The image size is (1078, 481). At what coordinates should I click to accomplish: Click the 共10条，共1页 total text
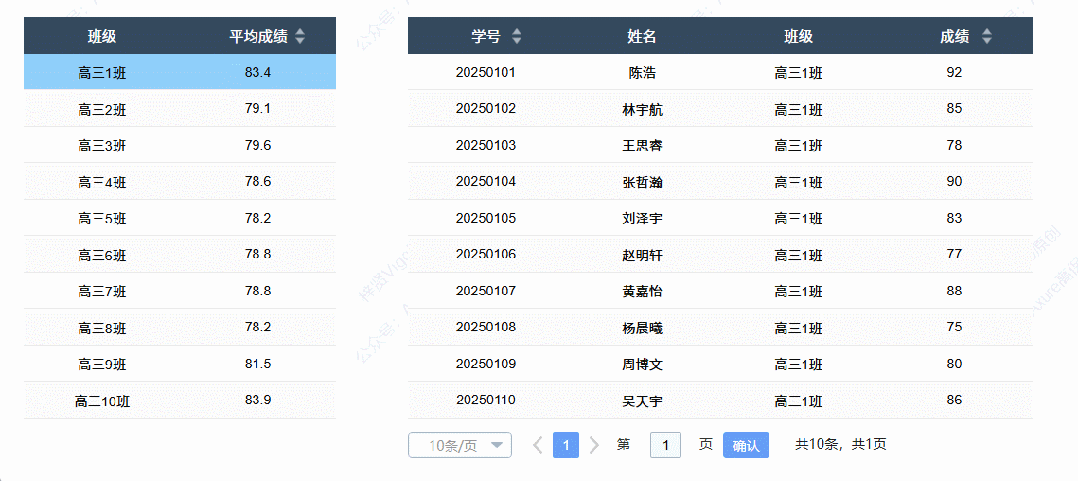tap(841, 445)
